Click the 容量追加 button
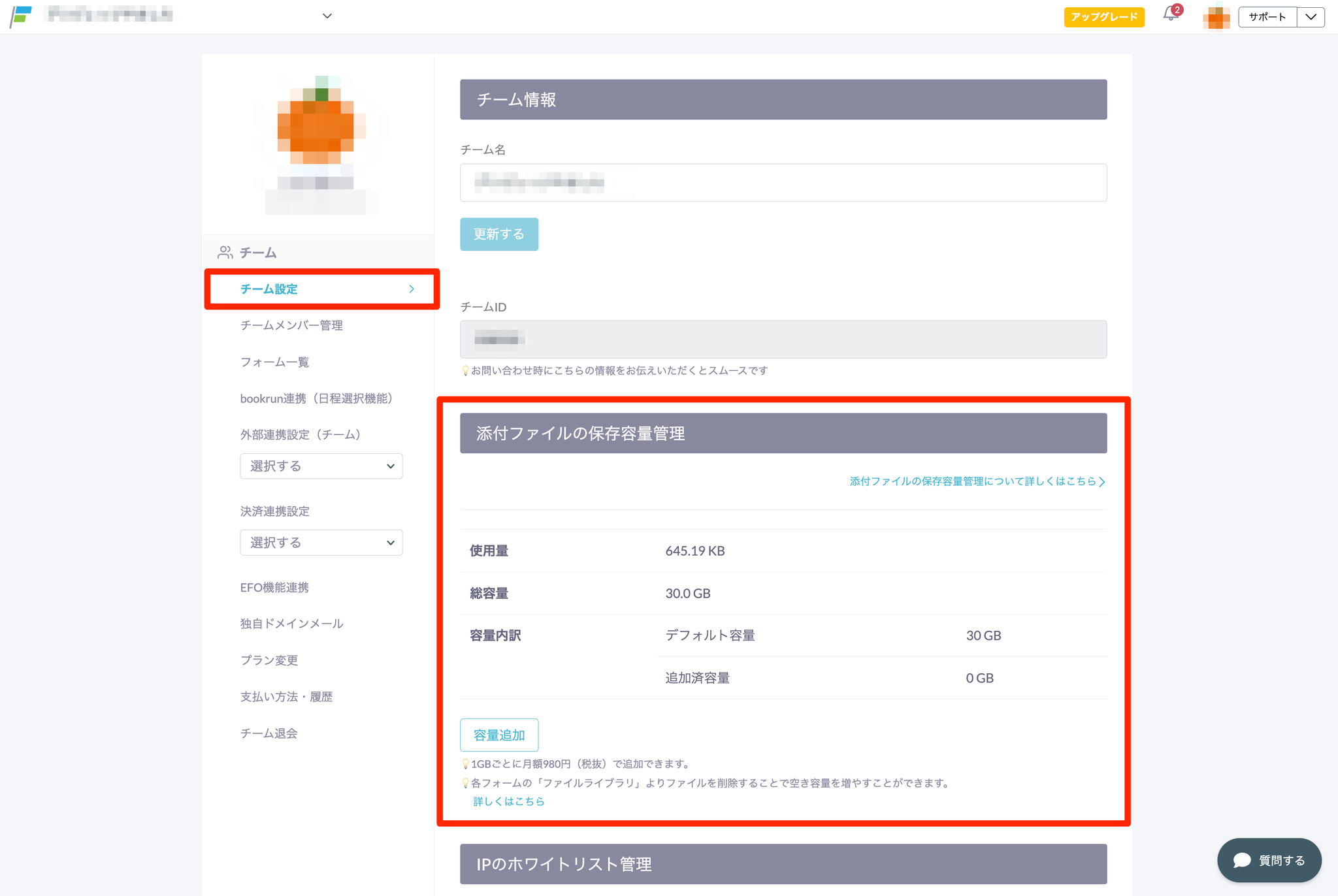 [x=499, y=735]
